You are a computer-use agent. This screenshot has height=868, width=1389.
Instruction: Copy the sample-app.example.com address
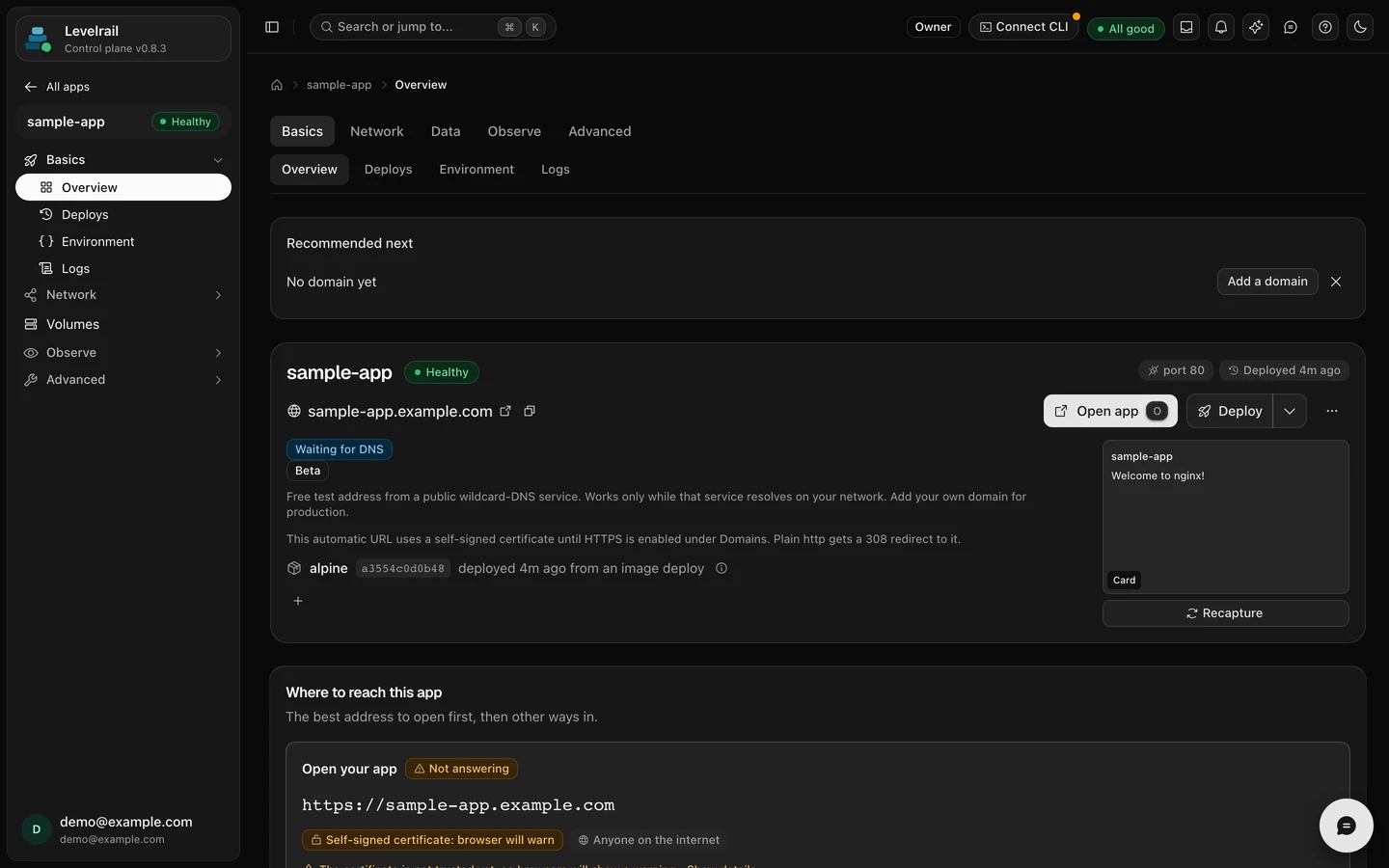pos(530,411)
